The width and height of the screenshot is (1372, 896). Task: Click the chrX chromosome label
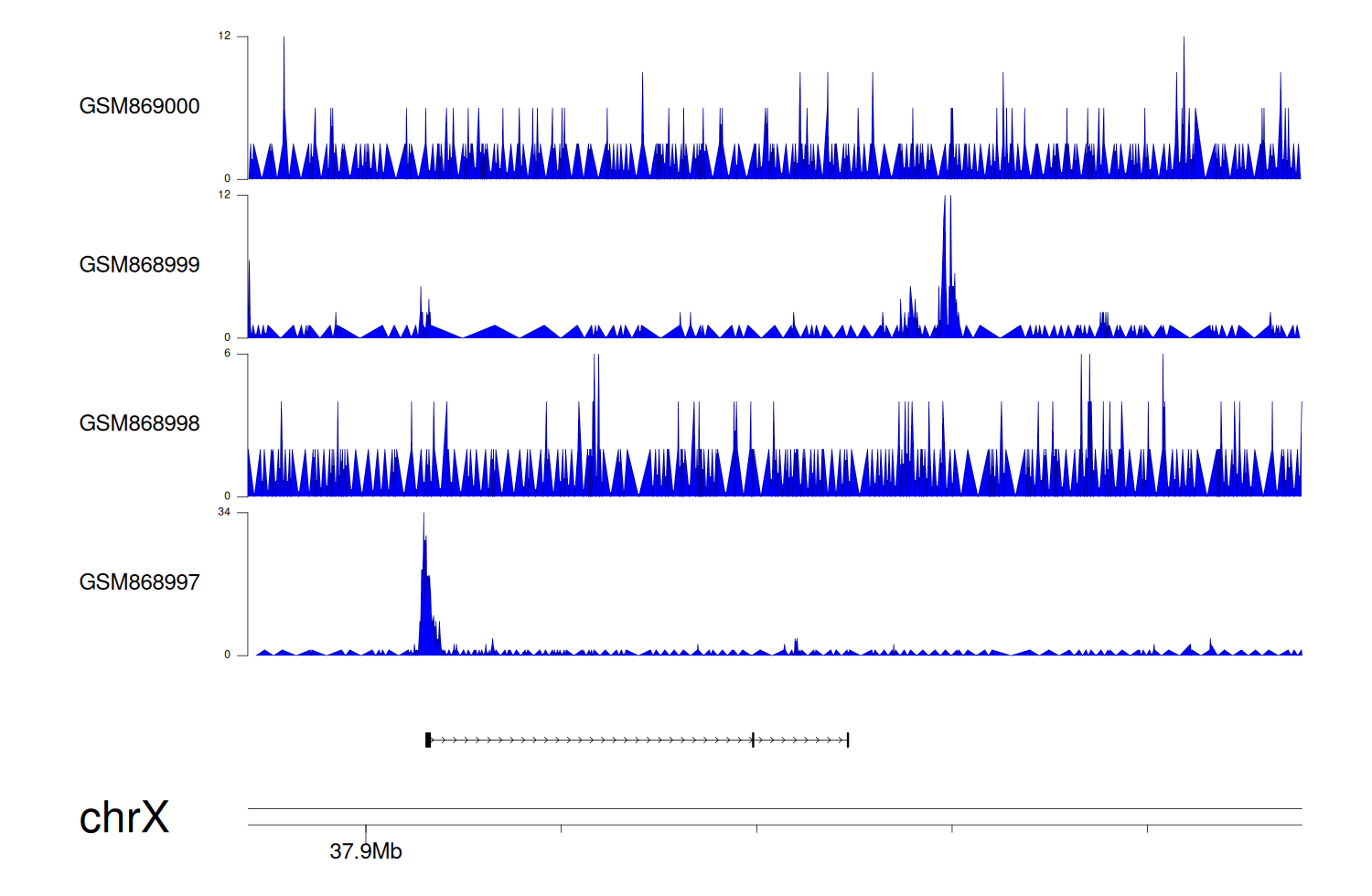(x=124, y=817)
